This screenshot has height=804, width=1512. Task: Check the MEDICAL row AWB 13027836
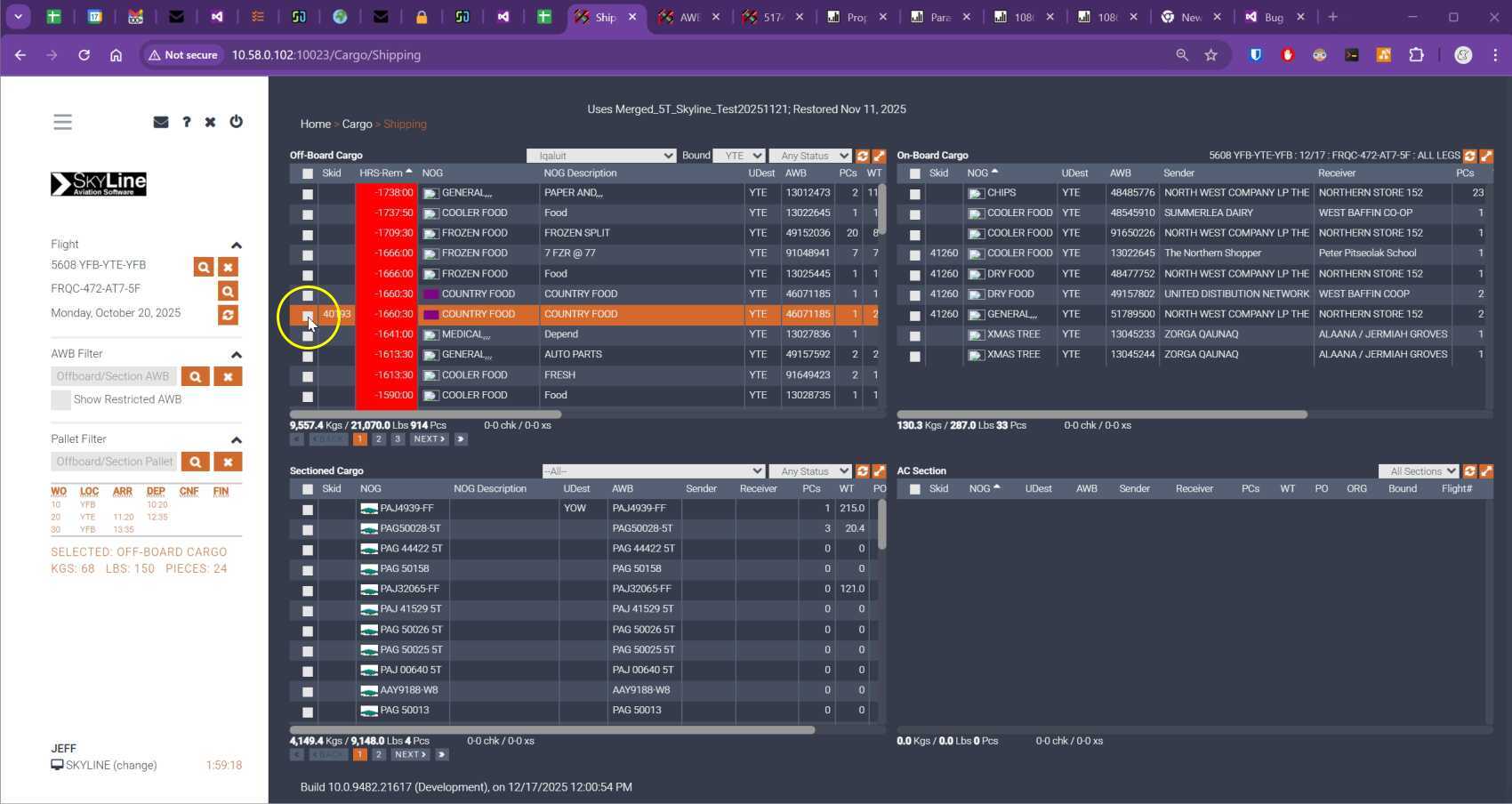point(308,336)
